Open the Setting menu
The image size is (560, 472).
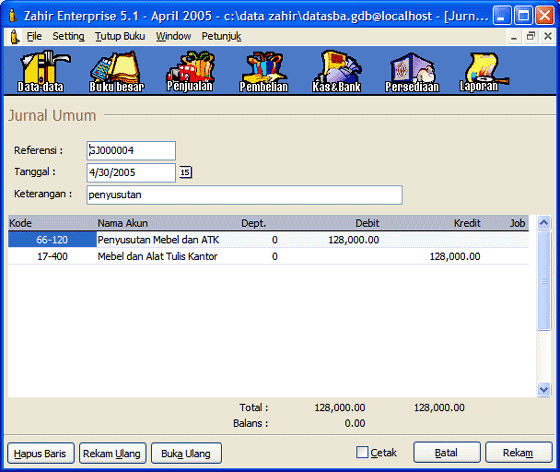(68, 36)
